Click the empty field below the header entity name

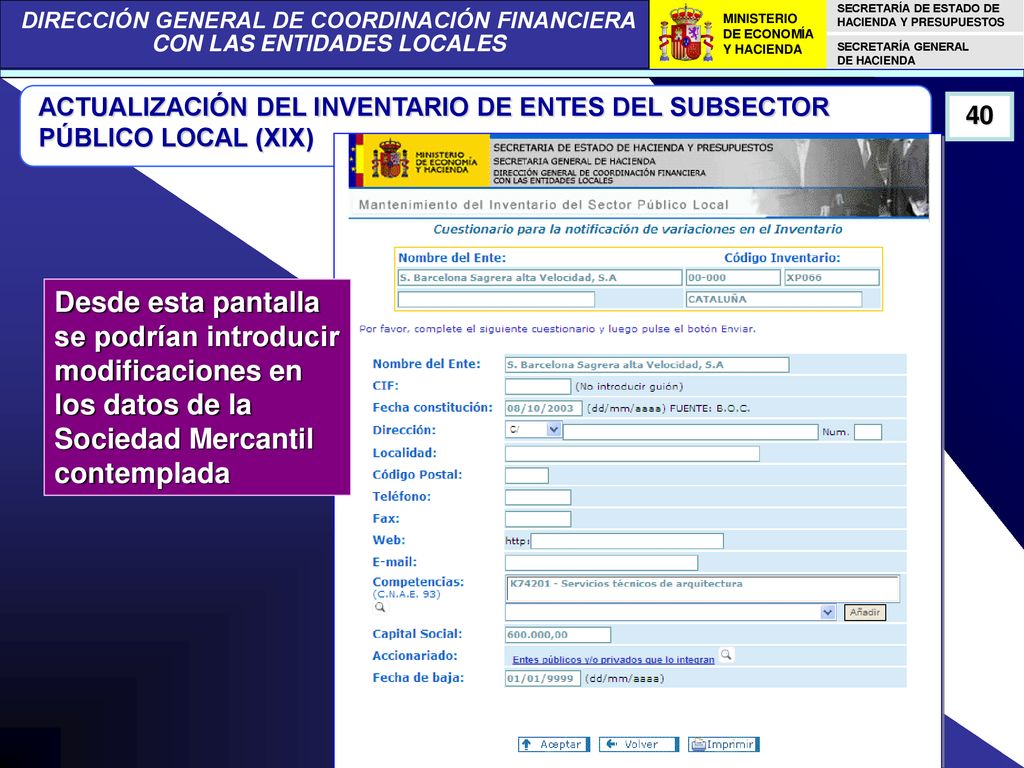coord(496,299)
